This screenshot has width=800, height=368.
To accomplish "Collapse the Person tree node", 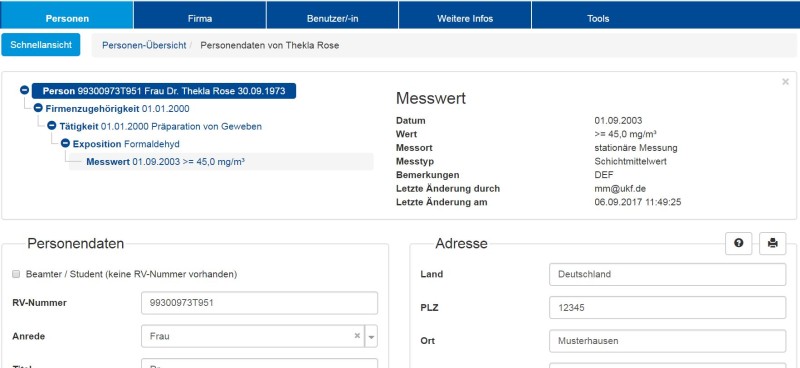I will 24,90.
